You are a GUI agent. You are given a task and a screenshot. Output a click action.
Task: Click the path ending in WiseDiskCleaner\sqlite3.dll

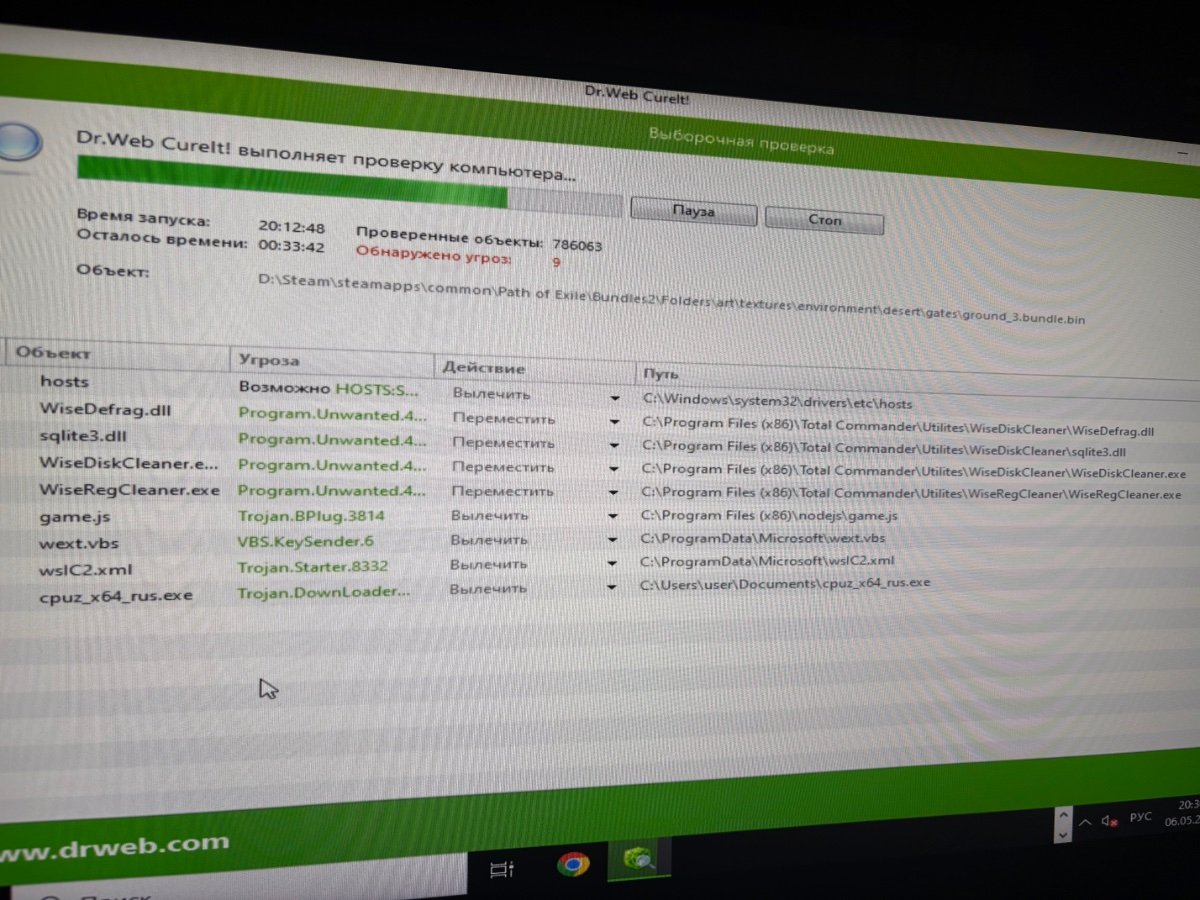884,449
